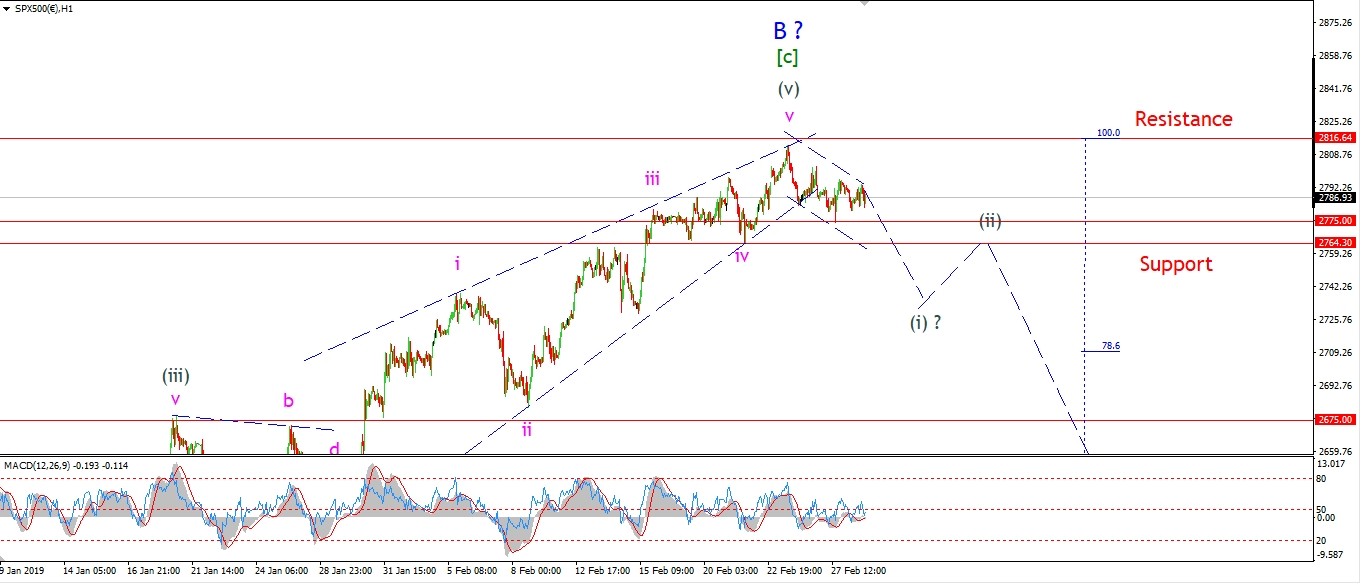
Task: Click the 78.6 Fibonacci level label
Action: (x=1110, y=346)
